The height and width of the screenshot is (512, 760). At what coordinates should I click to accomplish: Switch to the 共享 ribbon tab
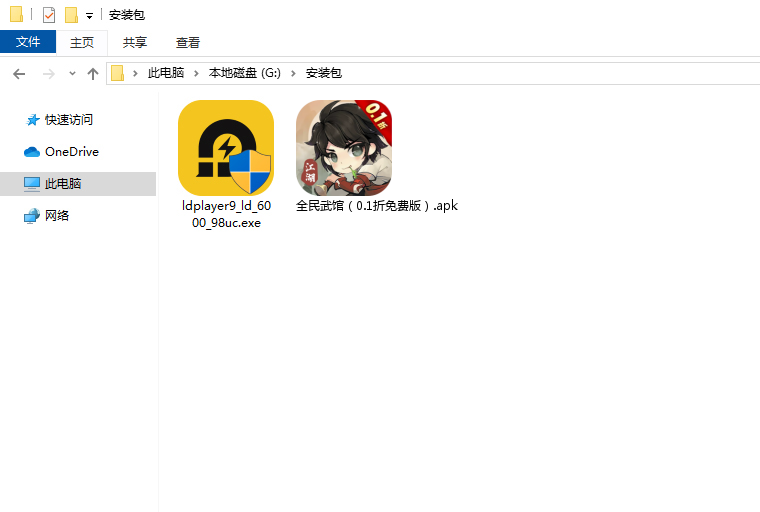pyautogui.click(x=134, y=43)
